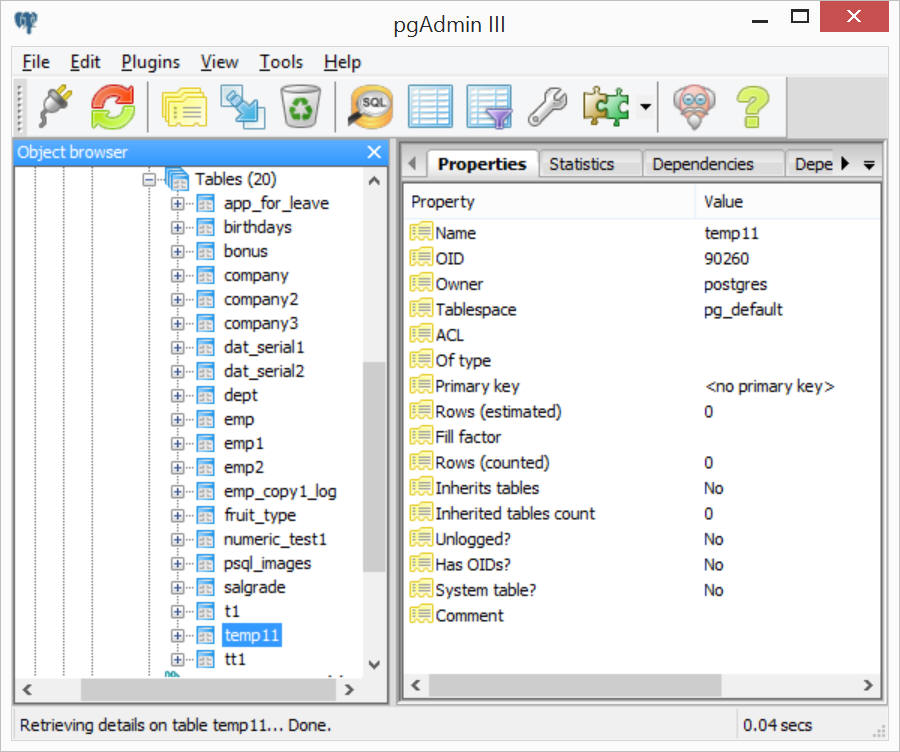Click the yellow question mark Help icon
Screen dimensions: 900x752
click(x=752, y=107)
